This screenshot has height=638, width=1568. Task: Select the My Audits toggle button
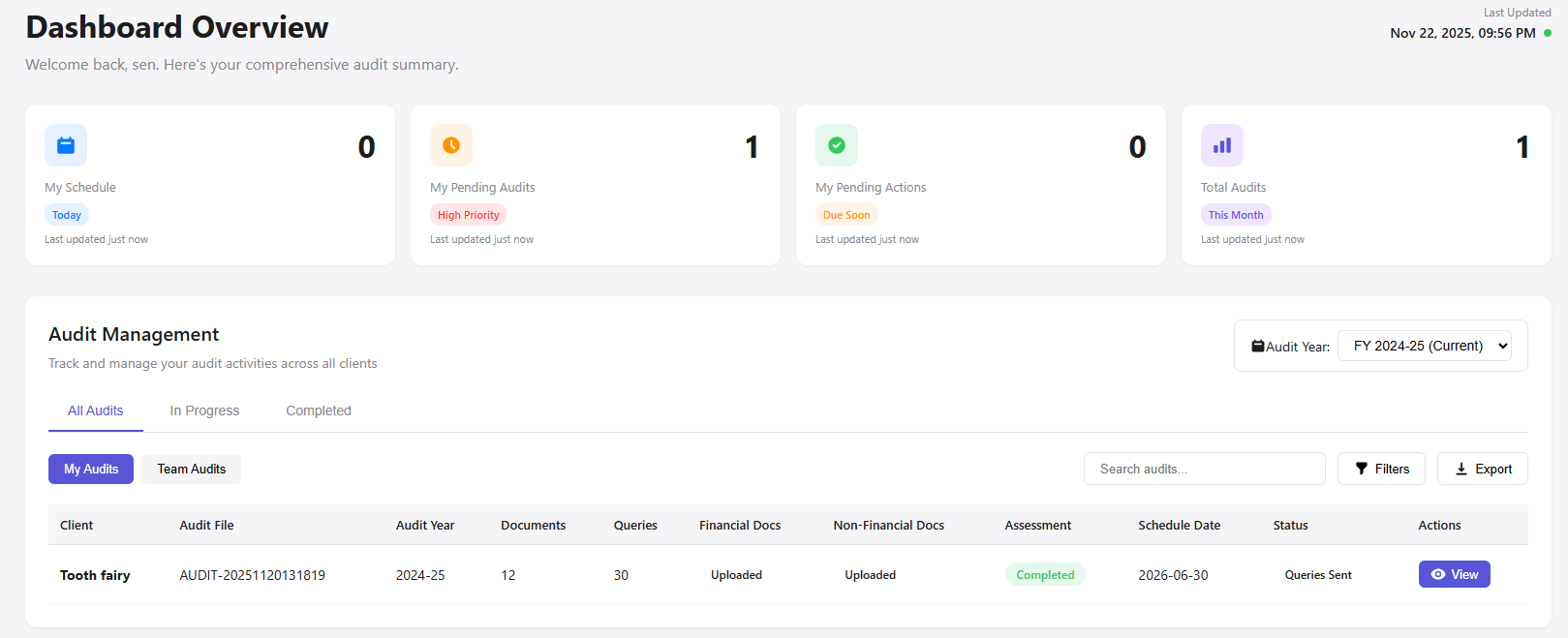(x=91, y=469)
